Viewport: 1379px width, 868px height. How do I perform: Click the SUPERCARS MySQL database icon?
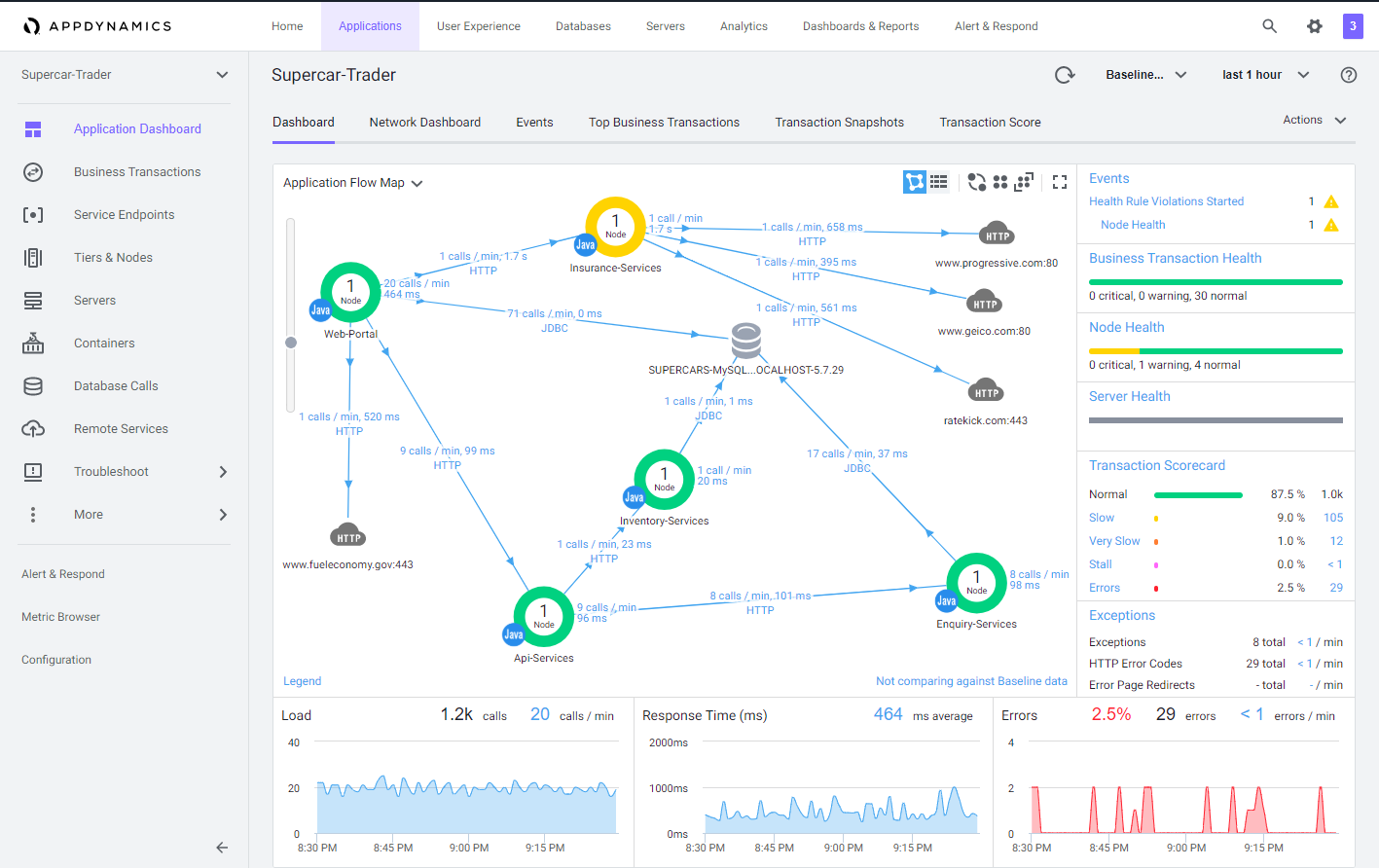tap(746, 342)
